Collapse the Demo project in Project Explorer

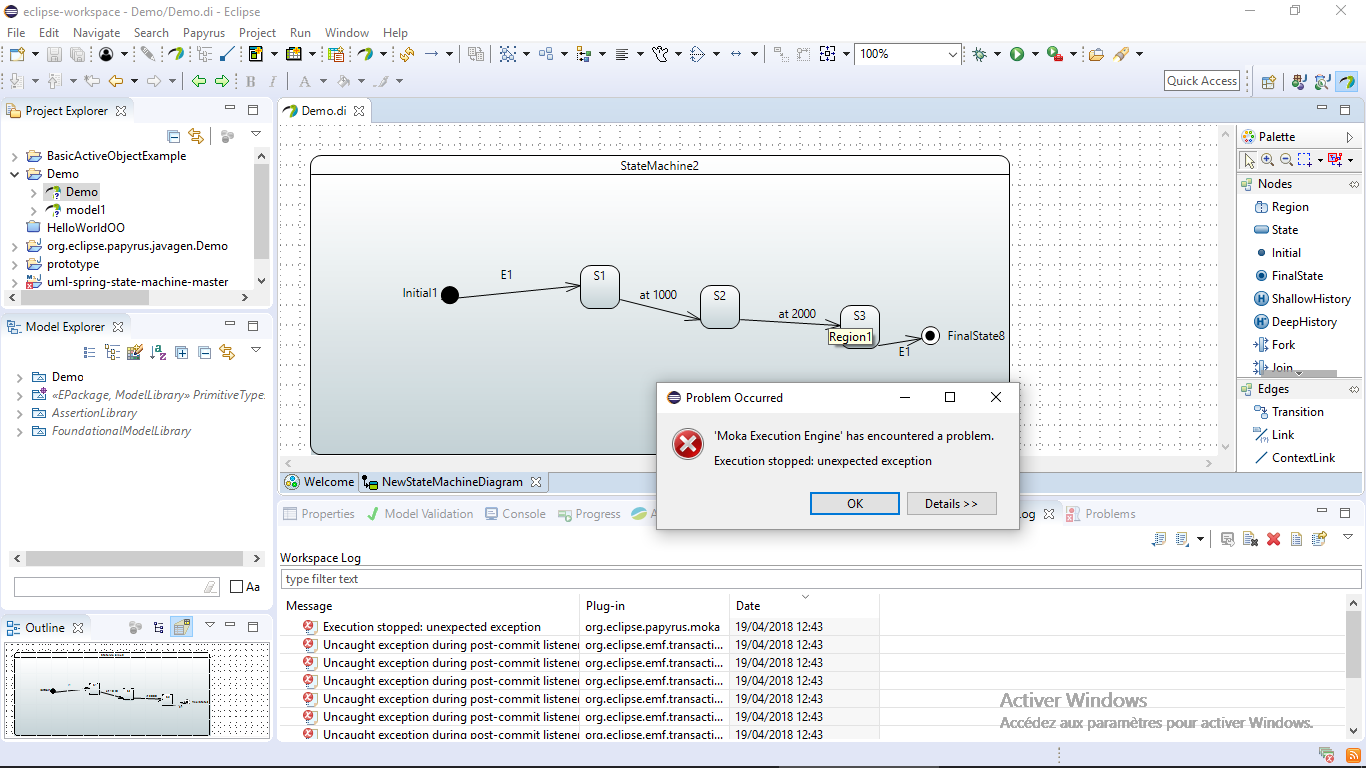[x=15, y=174]
